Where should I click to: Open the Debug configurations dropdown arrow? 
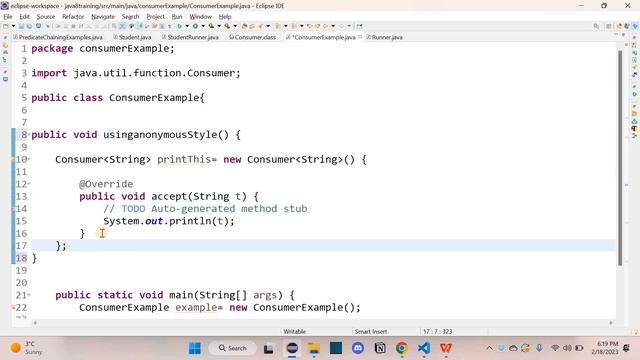pos(187,26)
